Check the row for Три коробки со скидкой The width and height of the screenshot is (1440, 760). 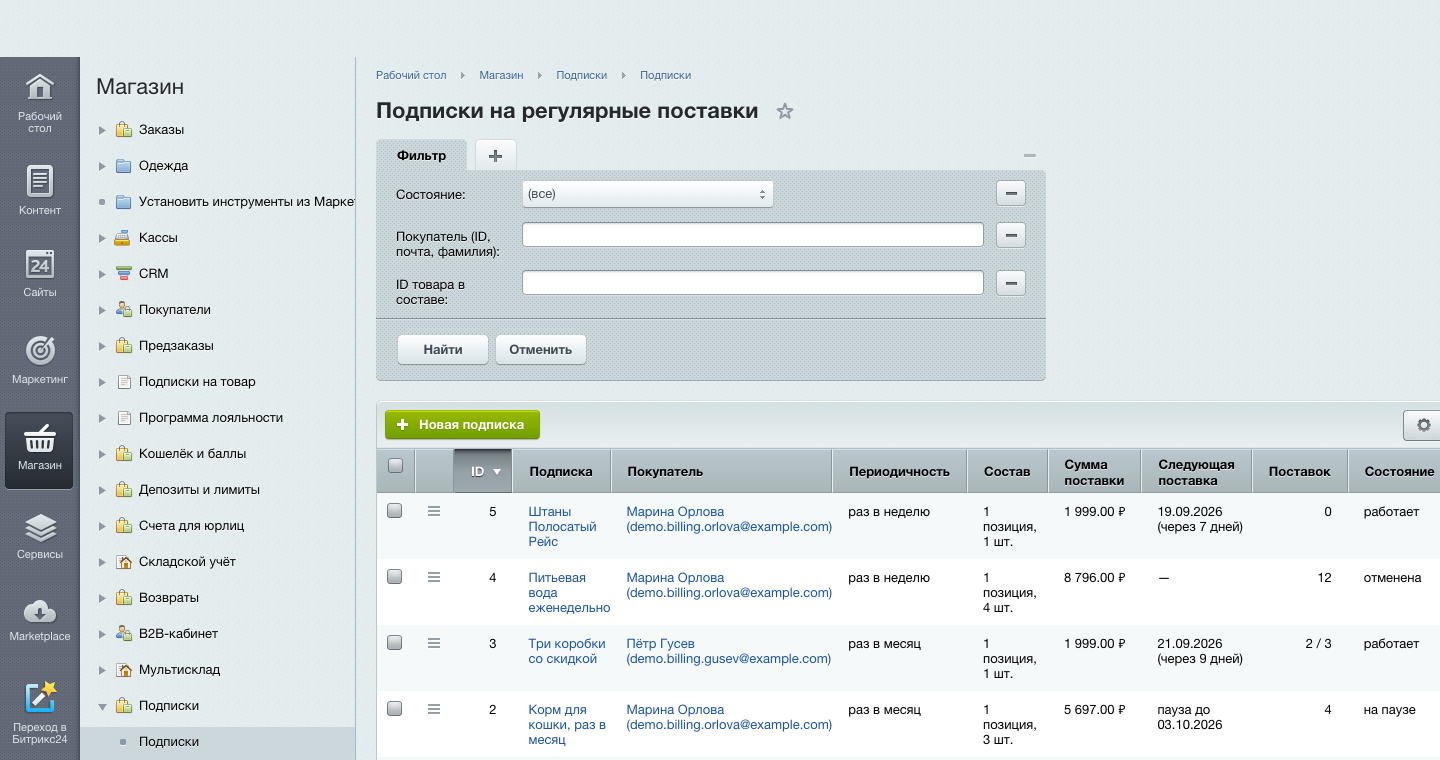(x=395, y=642)
